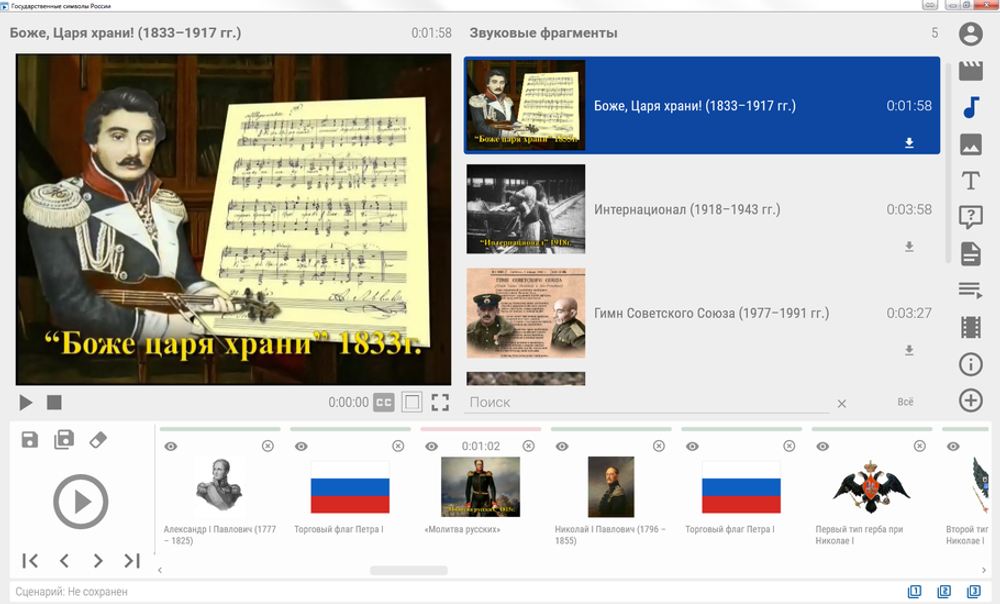Click the Всё filter button
Screen dimensions: 1000x604
click(x=905, y=402)
